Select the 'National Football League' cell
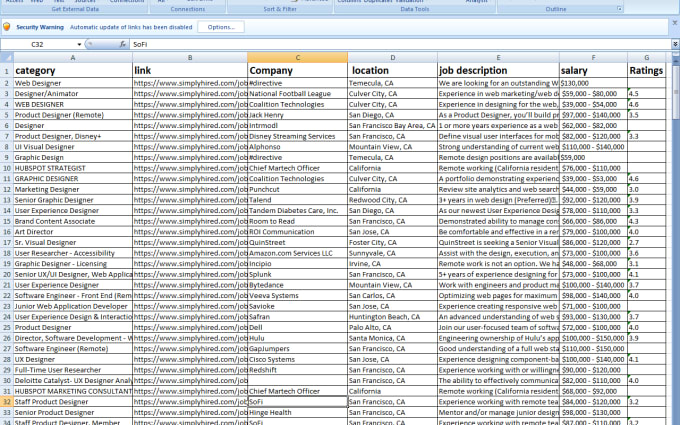680x425 pixels. [x=298, y=94]
